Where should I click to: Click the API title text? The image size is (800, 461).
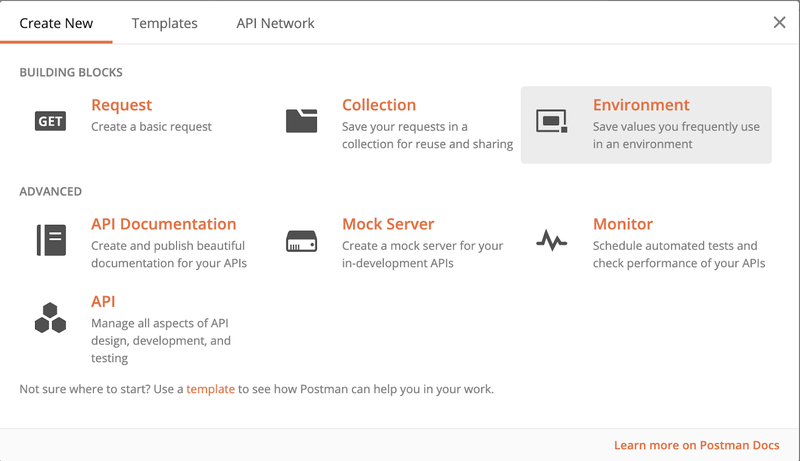(103, 301)
